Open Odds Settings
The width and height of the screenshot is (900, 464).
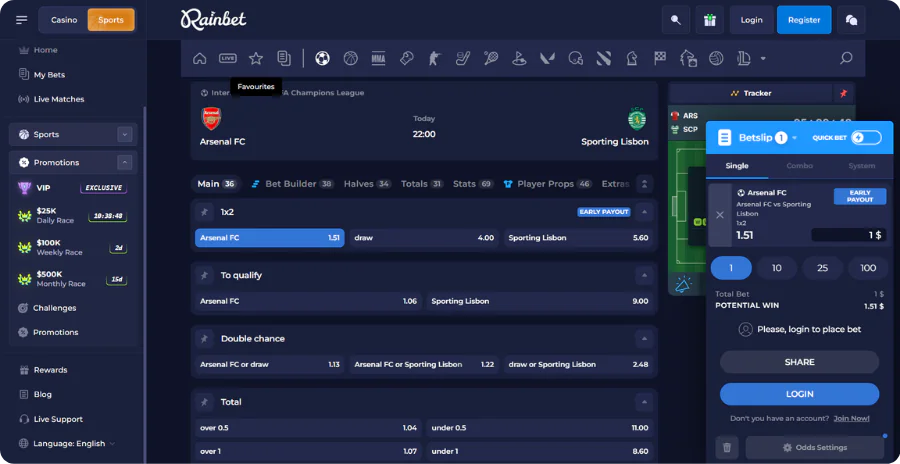815,447
